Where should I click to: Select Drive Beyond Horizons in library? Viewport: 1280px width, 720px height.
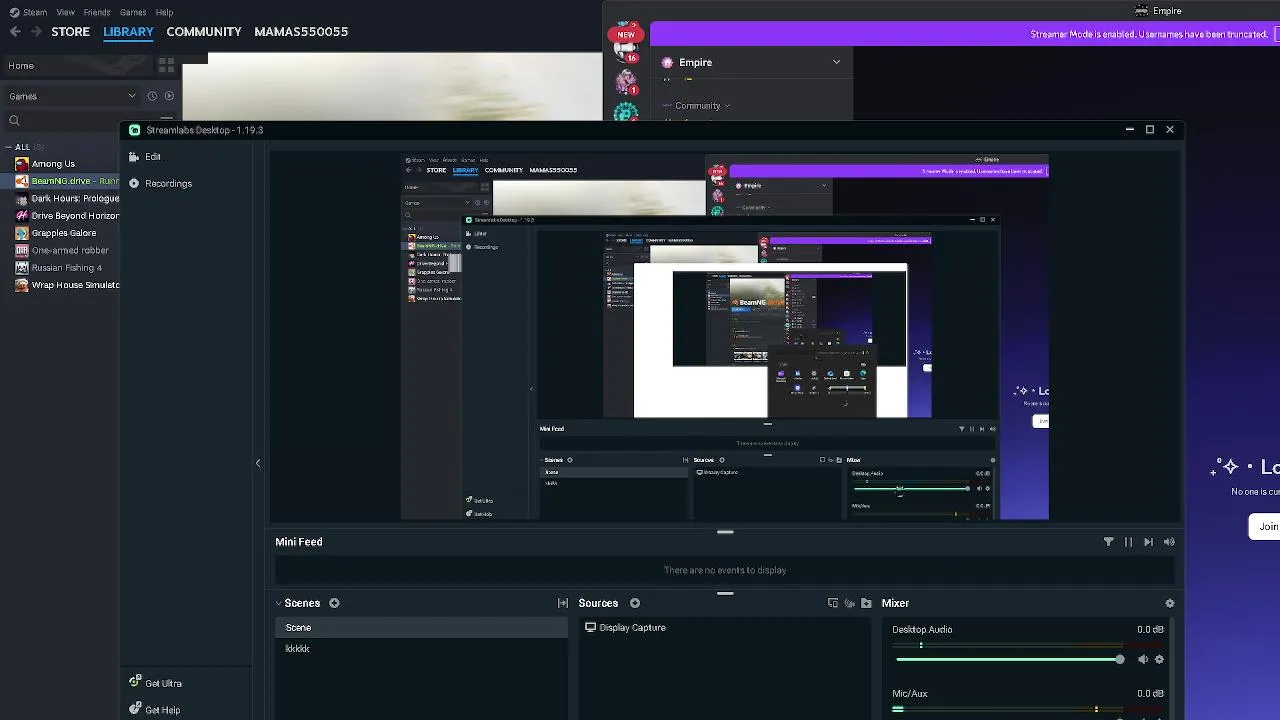[x=60, y=216]
